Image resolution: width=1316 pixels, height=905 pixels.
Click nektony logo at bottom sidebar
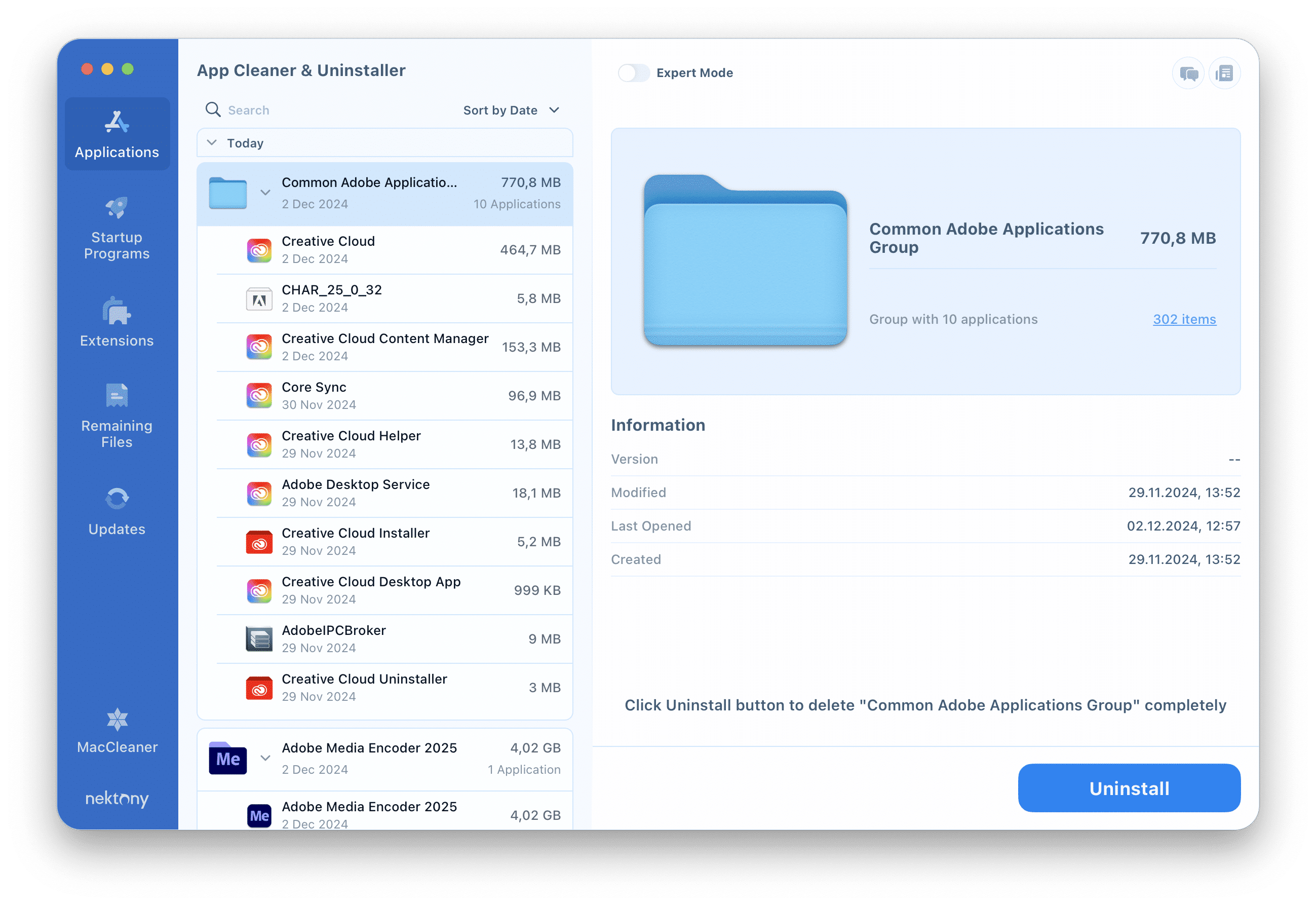coord(117,797)
